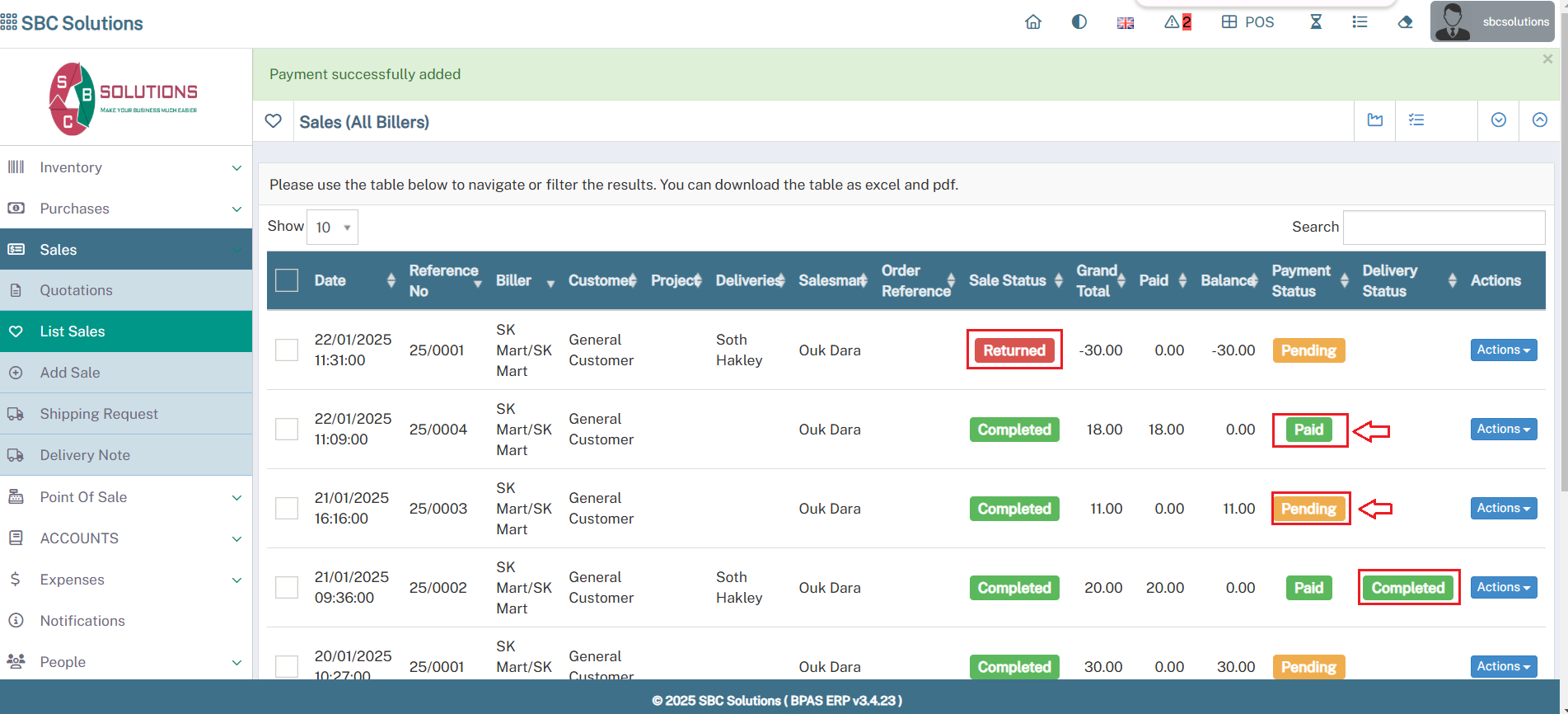Open Add Sale in the sidebar
1568x714 pixels.
[70, 373]
